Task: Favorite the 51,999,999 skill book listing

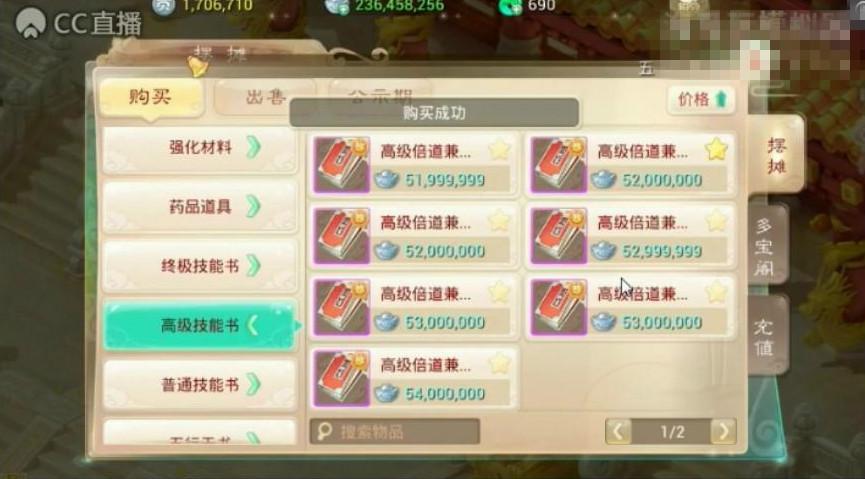Action: tap(499, 150)
